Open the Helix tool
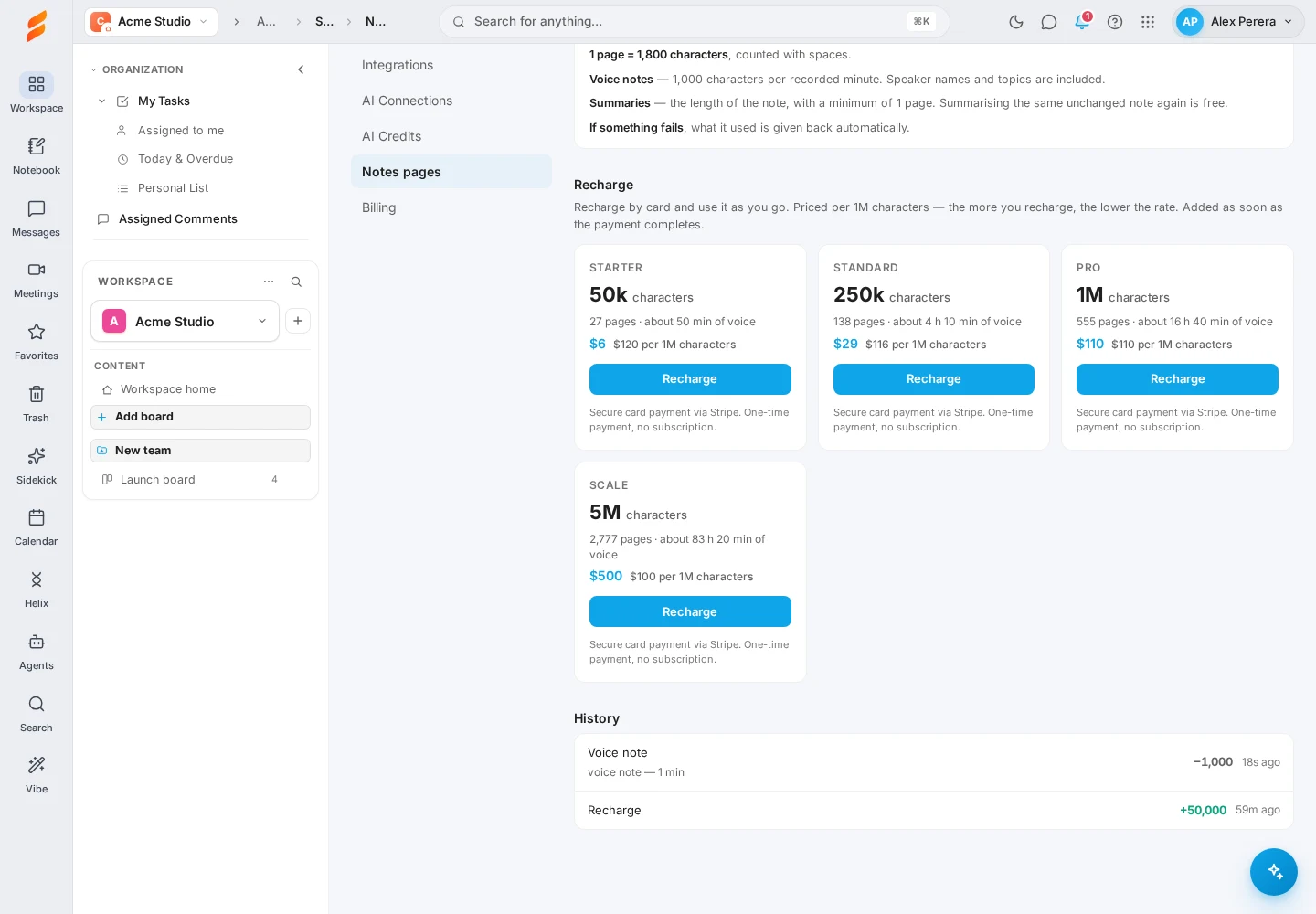 (x=37, y=589)
